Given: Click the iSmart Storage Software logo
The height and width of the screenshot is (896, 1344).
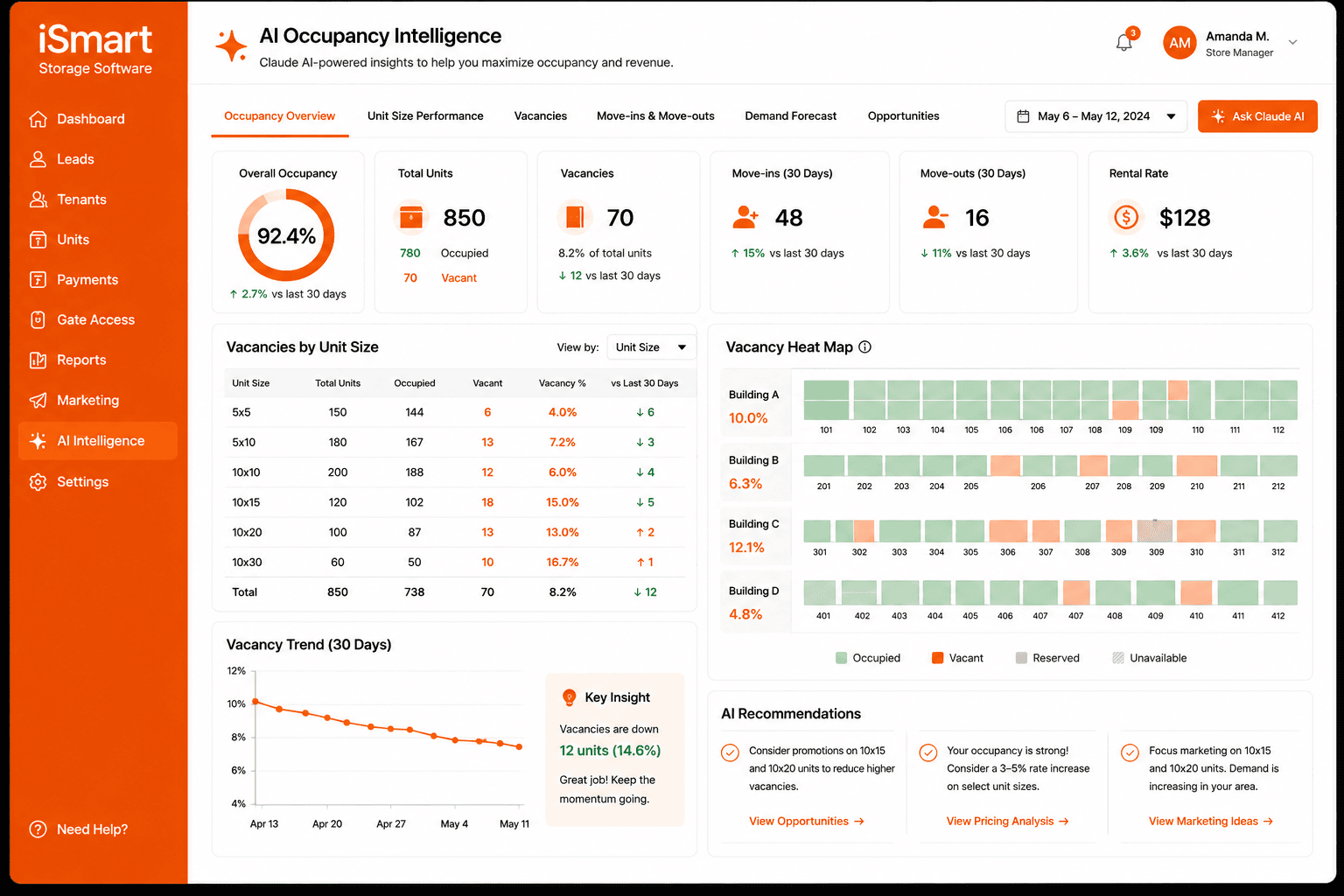Looking at the screenshot, I should [95, 49].
